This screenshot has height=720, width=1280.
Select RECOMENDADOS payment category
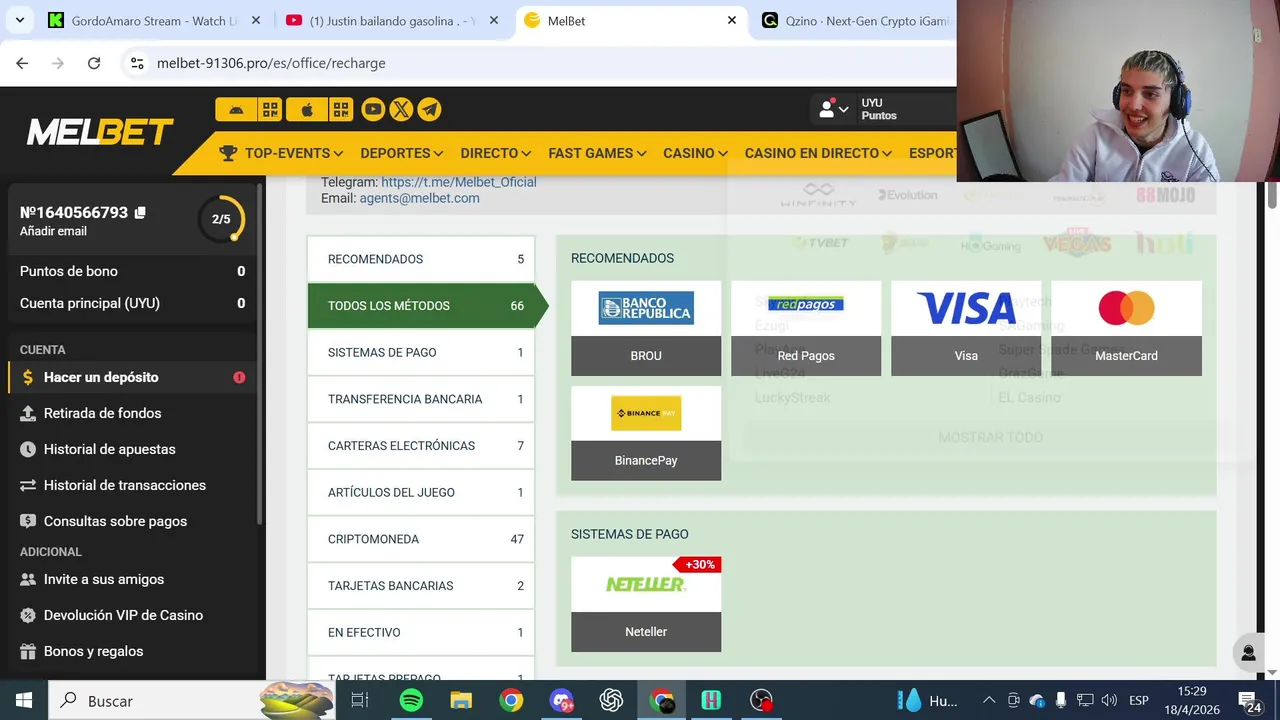(x=421, y=259)
